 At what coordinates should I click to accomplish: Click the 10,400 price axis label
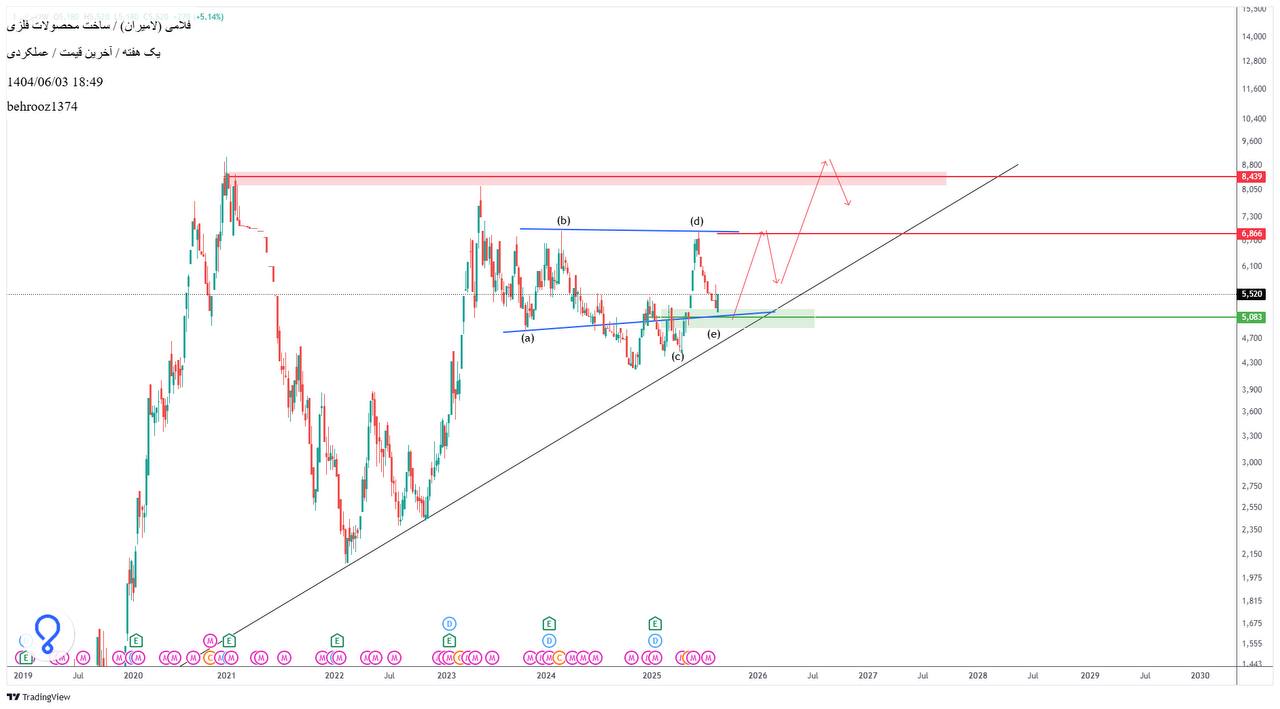(1254, 118)
